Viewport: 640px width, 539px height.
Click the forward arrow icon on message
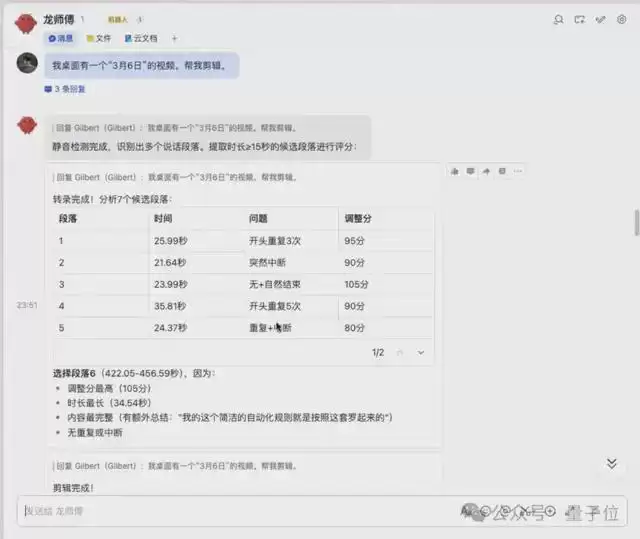tap(486, 171)
